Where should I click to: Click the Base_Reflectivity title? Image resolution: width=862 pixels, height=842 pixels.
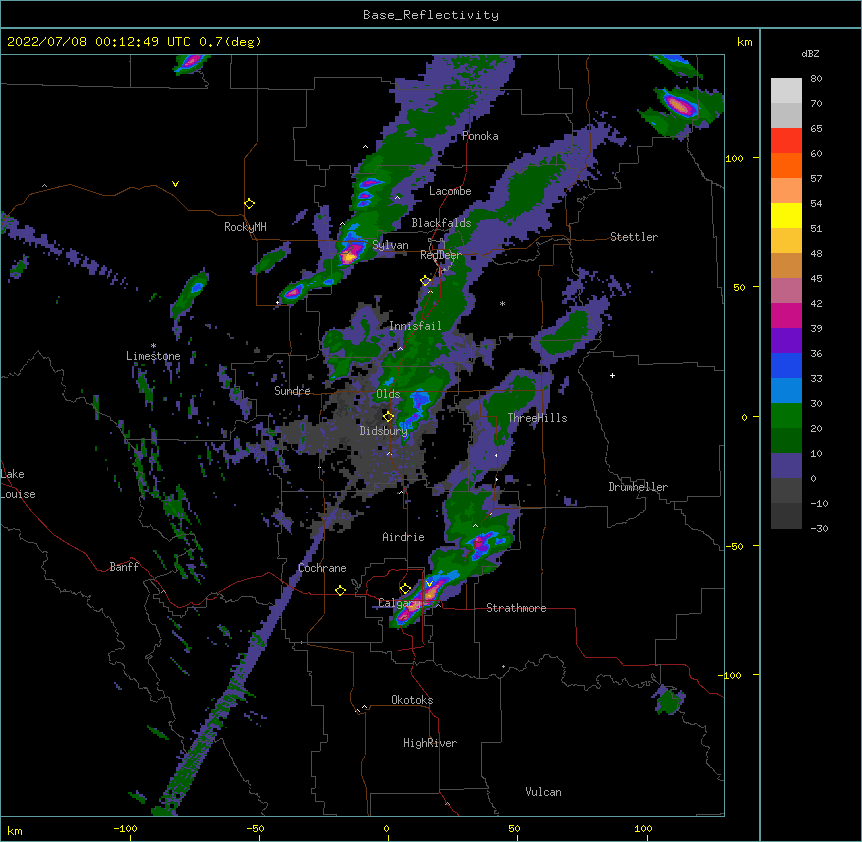point(431,15)
